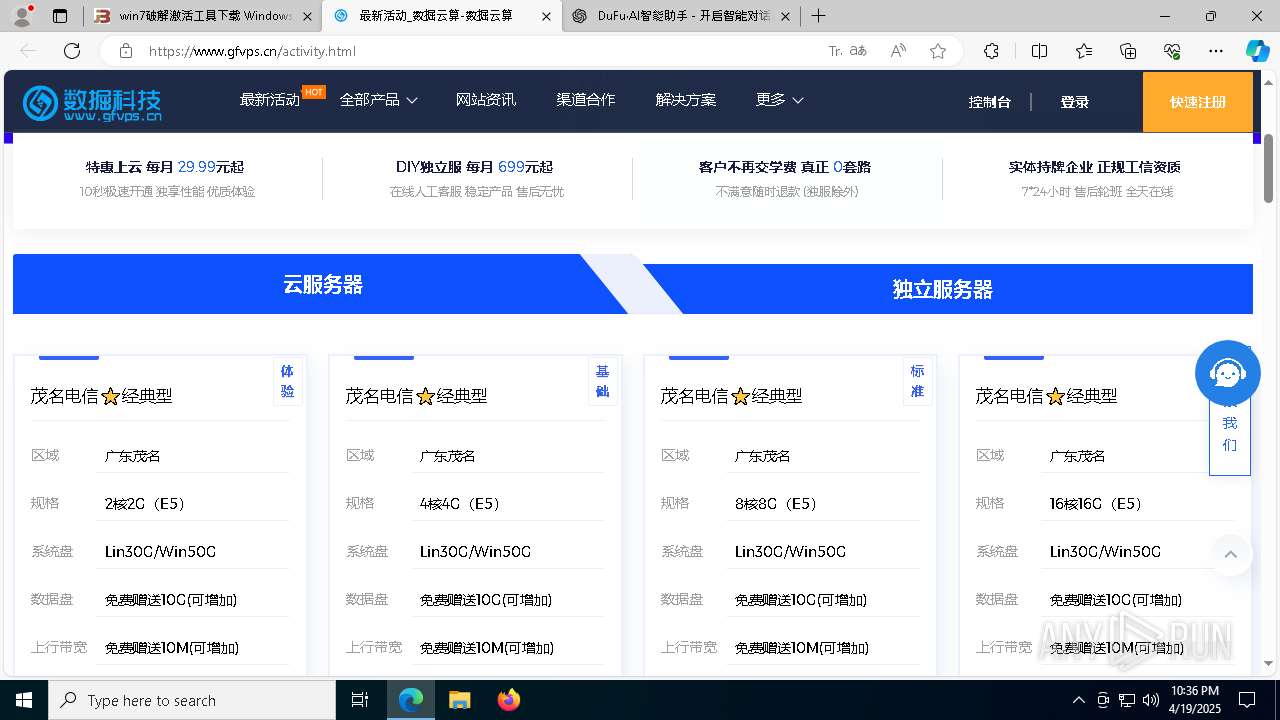
Task: Click the page vertical scrollbar
Action: point(1269,168)
